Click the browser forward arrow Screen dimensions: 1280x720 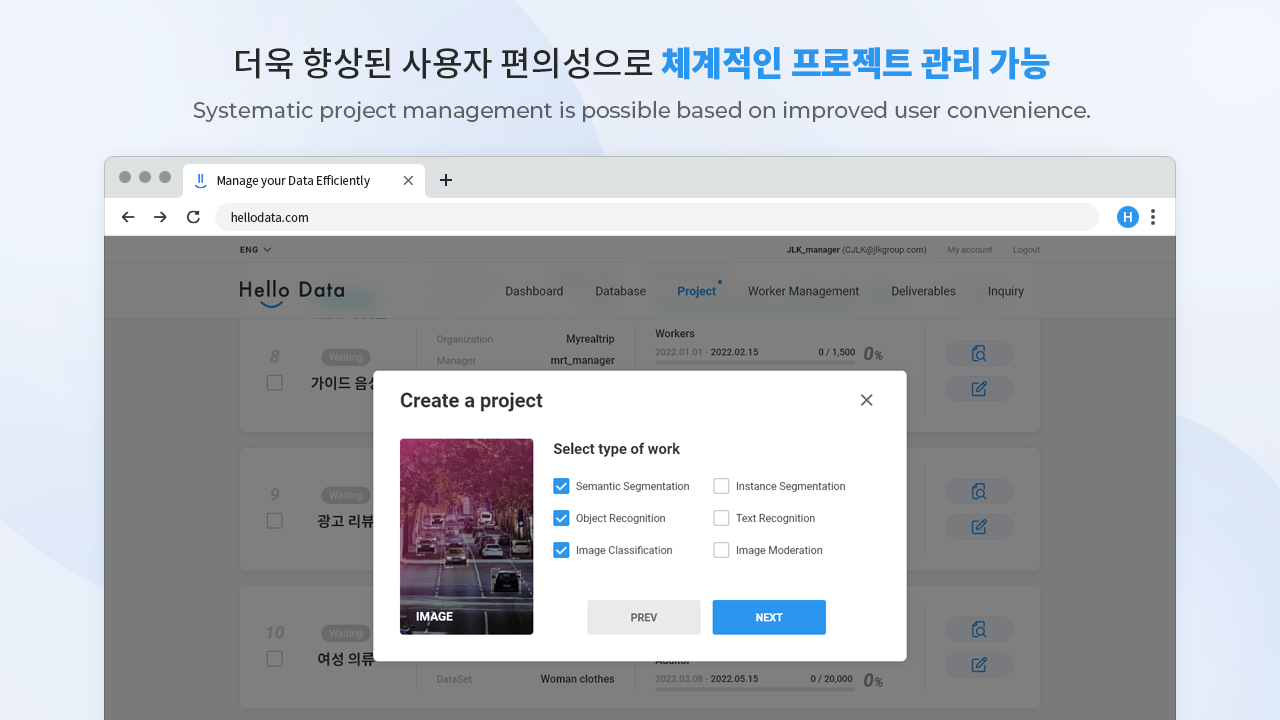click(x=160, y=217)
